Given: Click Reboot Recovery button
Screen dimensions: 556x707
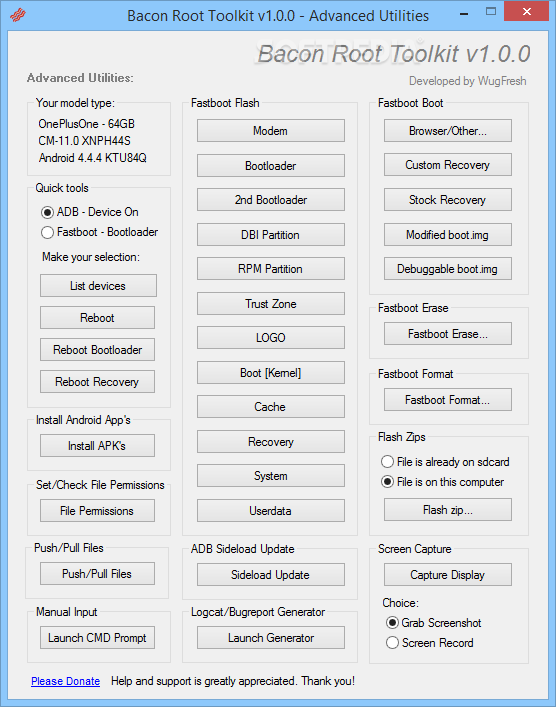Looking at the screenshot, I should tap(97, 381).
